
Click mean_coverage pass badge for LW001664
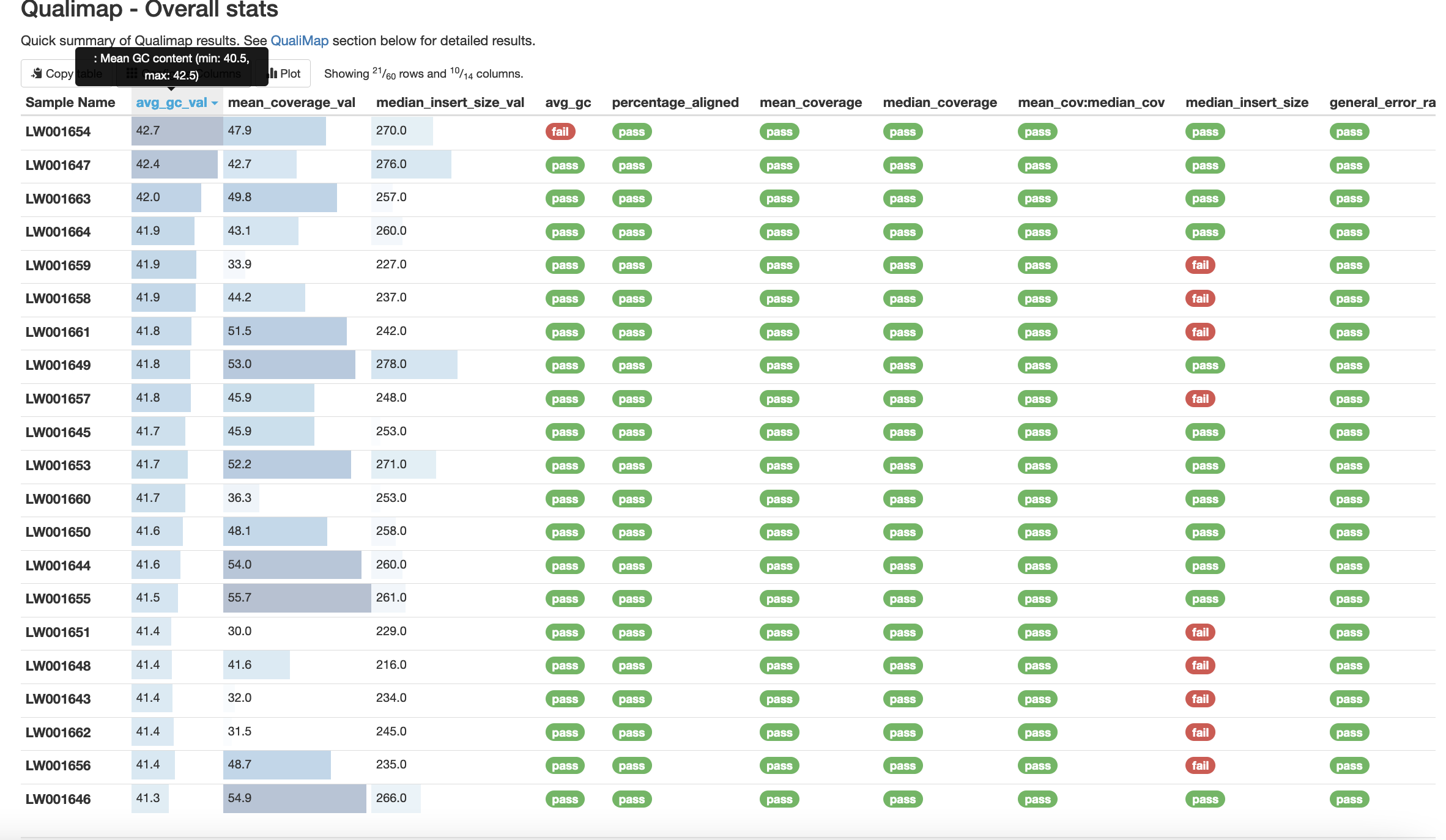point(779,232)
